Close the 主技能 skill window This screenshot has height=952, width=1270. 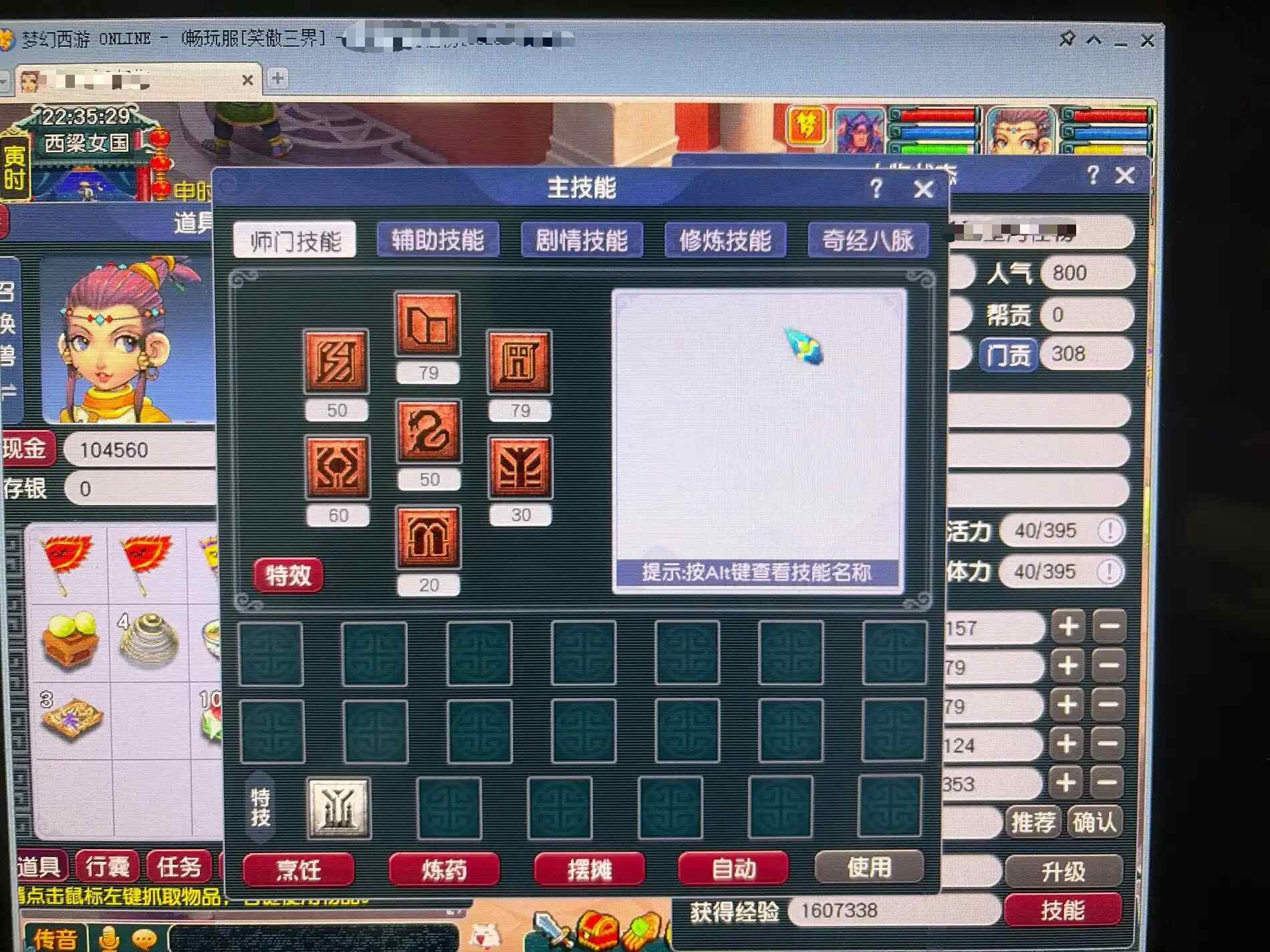coord(924,189)
